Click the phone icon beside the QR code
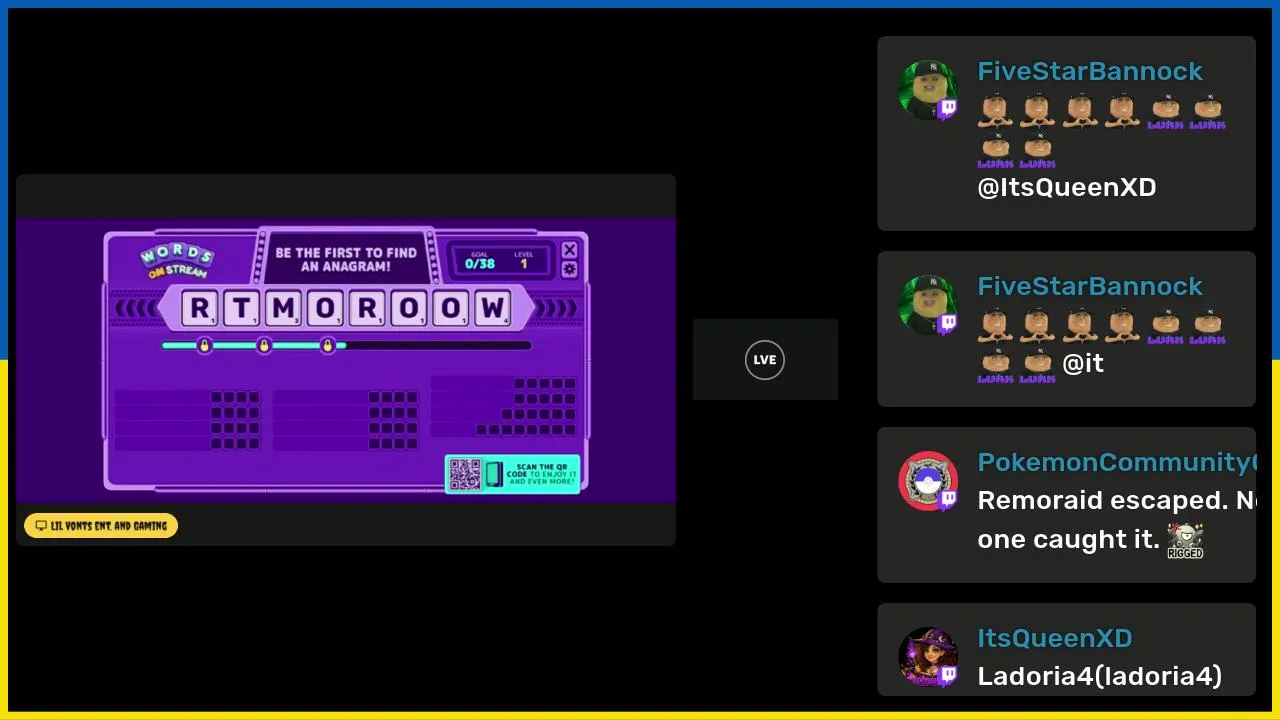This screenshot has width=1280, height=720. click(493, 474)
